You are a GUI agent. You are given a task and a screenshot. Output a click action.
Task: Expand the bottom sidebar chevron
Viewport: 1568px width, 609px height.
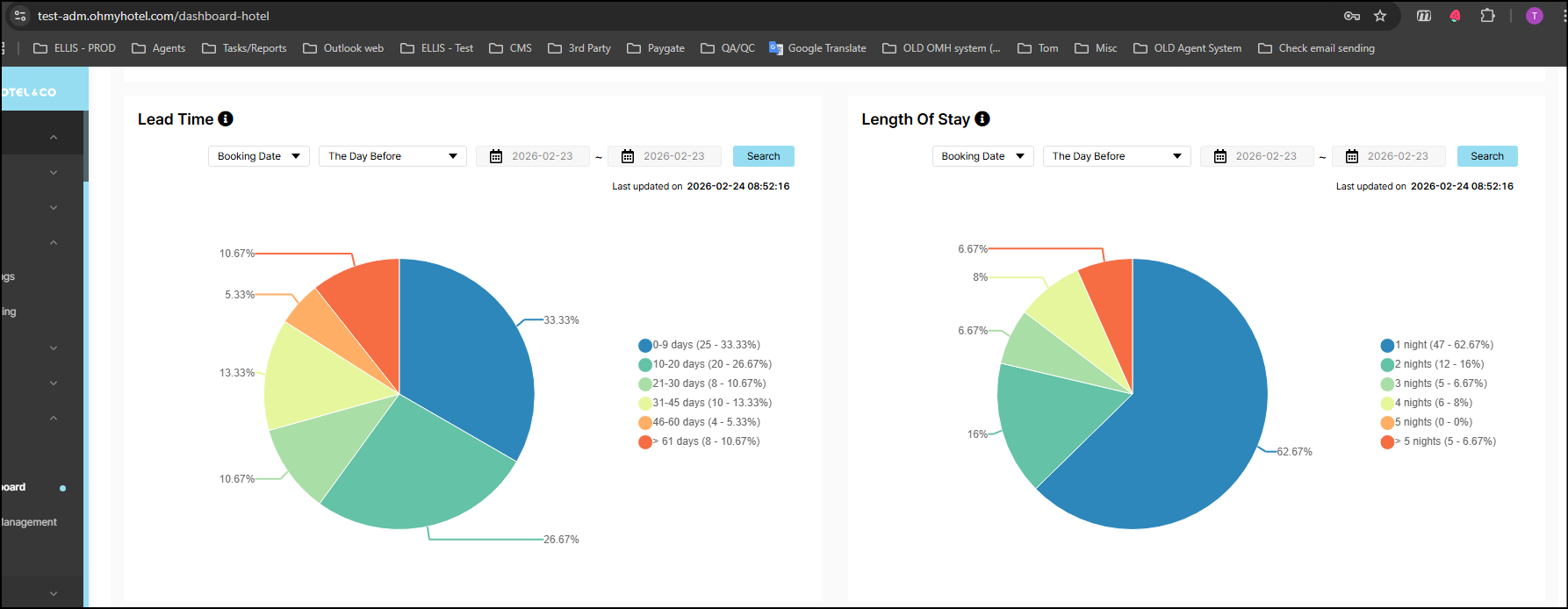click(x=54, y=593)
